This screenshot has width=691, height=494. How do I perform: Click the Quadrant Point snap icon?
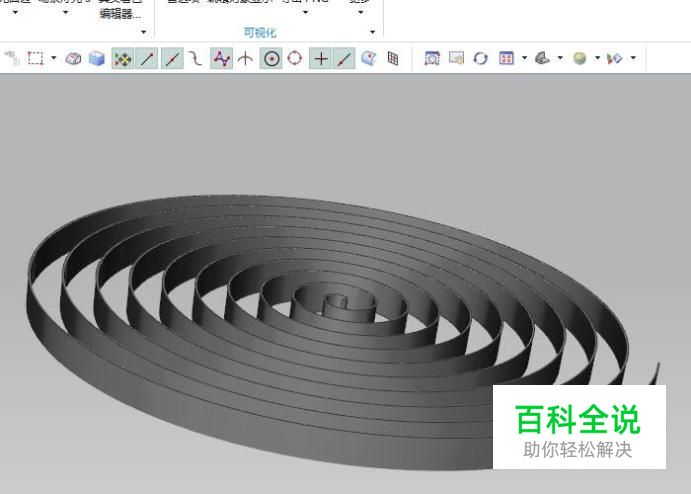click(295, 59)
